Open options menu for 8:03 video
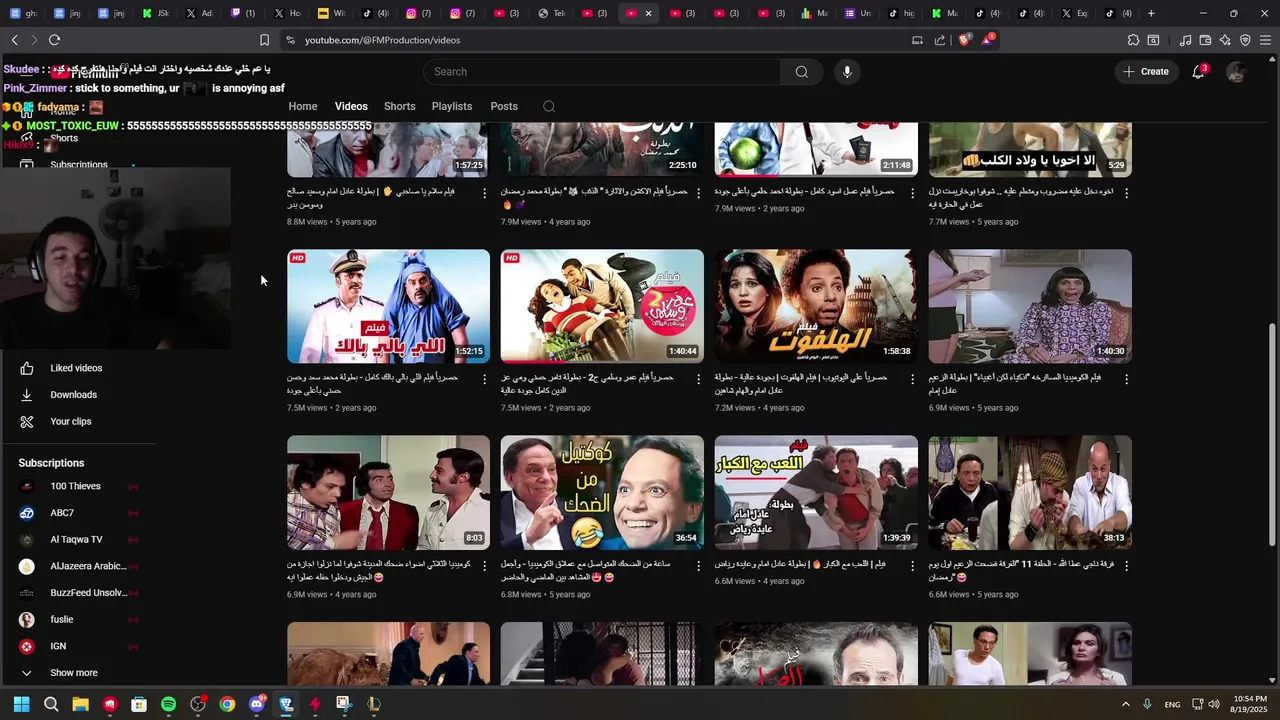1280x720 pixels. (x=485, y=565)
